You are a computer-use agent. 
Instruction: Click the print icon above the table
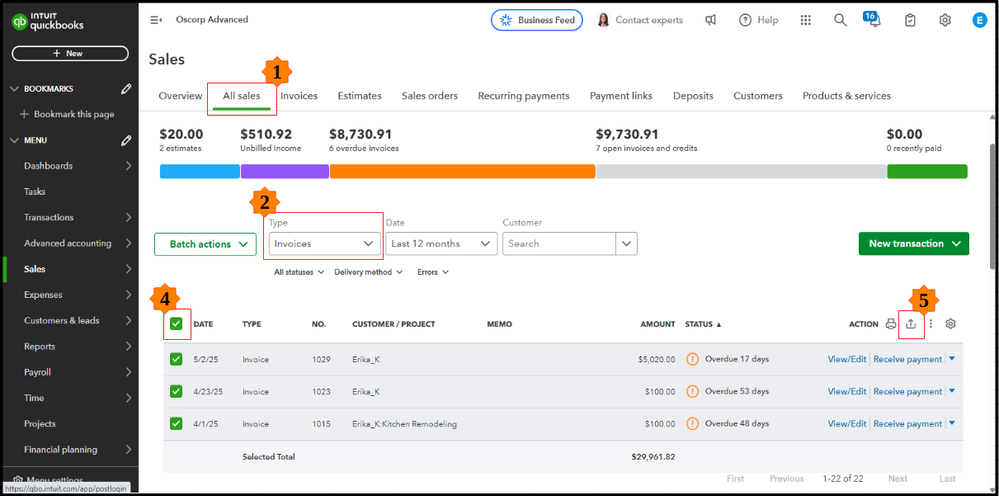pos(891,324)
